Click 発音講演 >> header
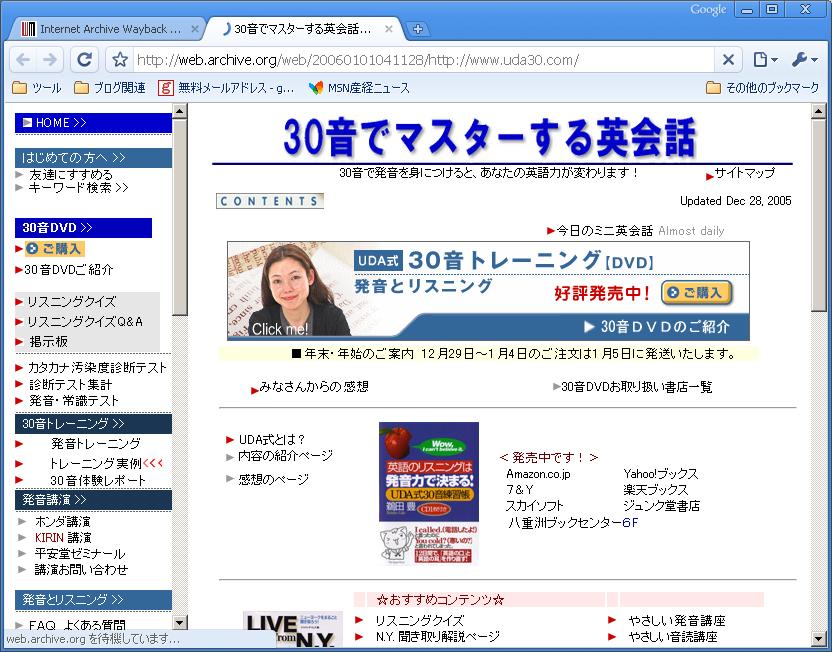 pyautogui.click(x=93, y=500)
